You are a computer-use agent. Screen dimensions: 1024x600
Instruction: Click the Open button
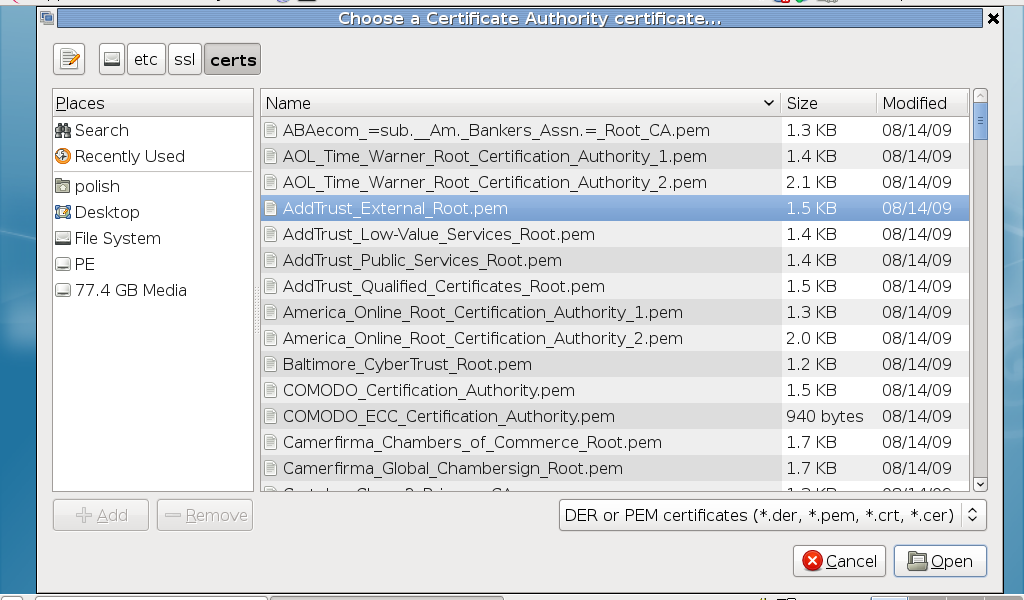click(x=940, y=561)
